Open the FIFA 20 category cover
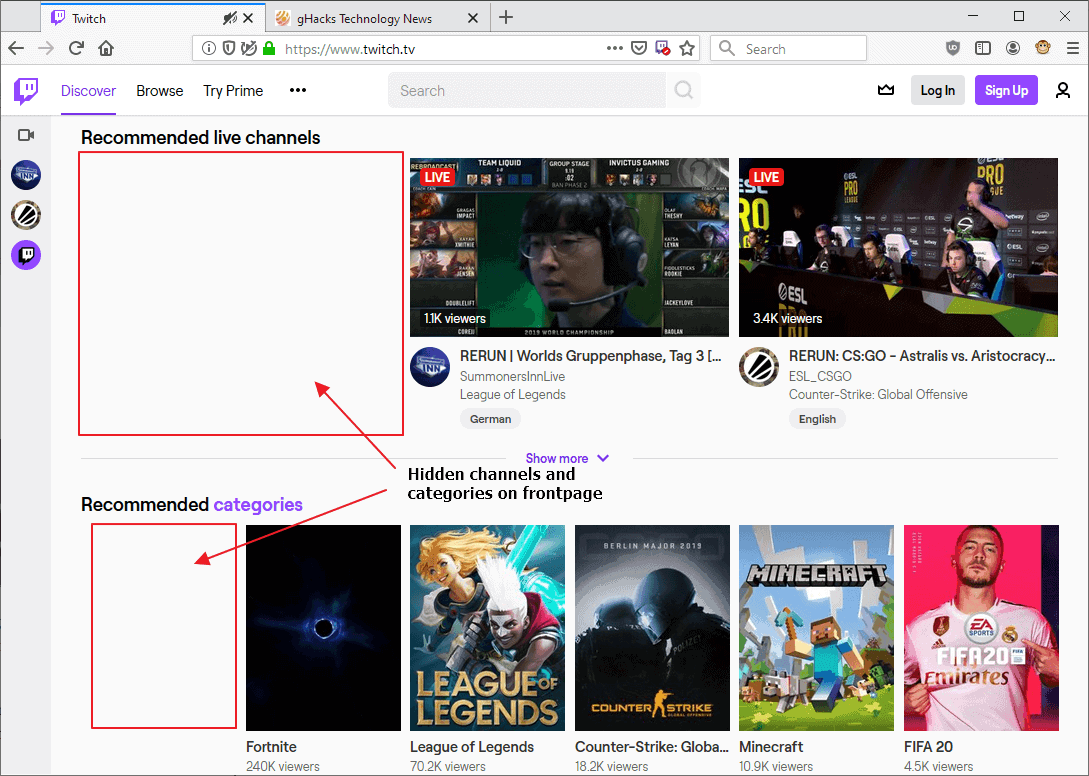Screen dimensions: 1089x776 (x=981, y=627)
